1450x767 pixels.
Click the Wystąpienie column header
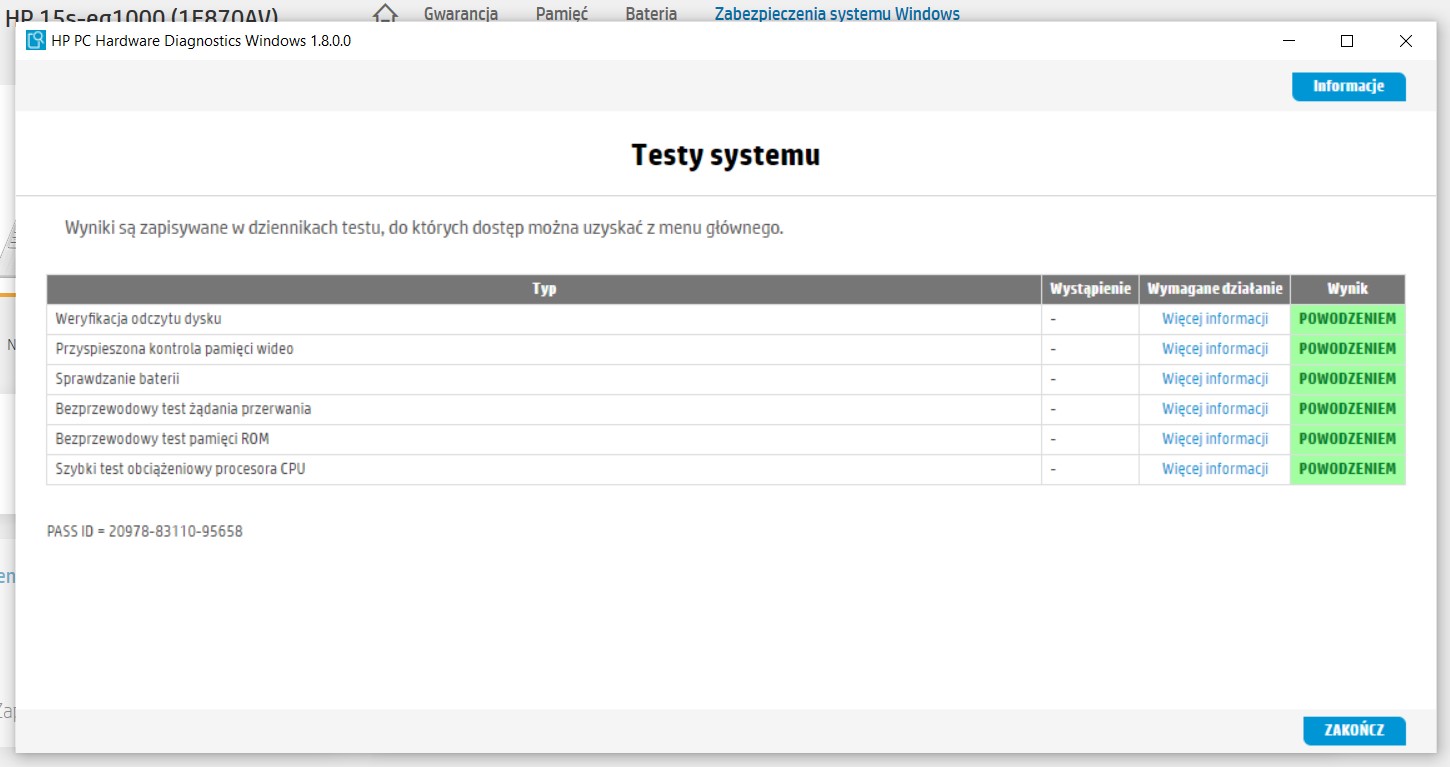(1089, 288)
